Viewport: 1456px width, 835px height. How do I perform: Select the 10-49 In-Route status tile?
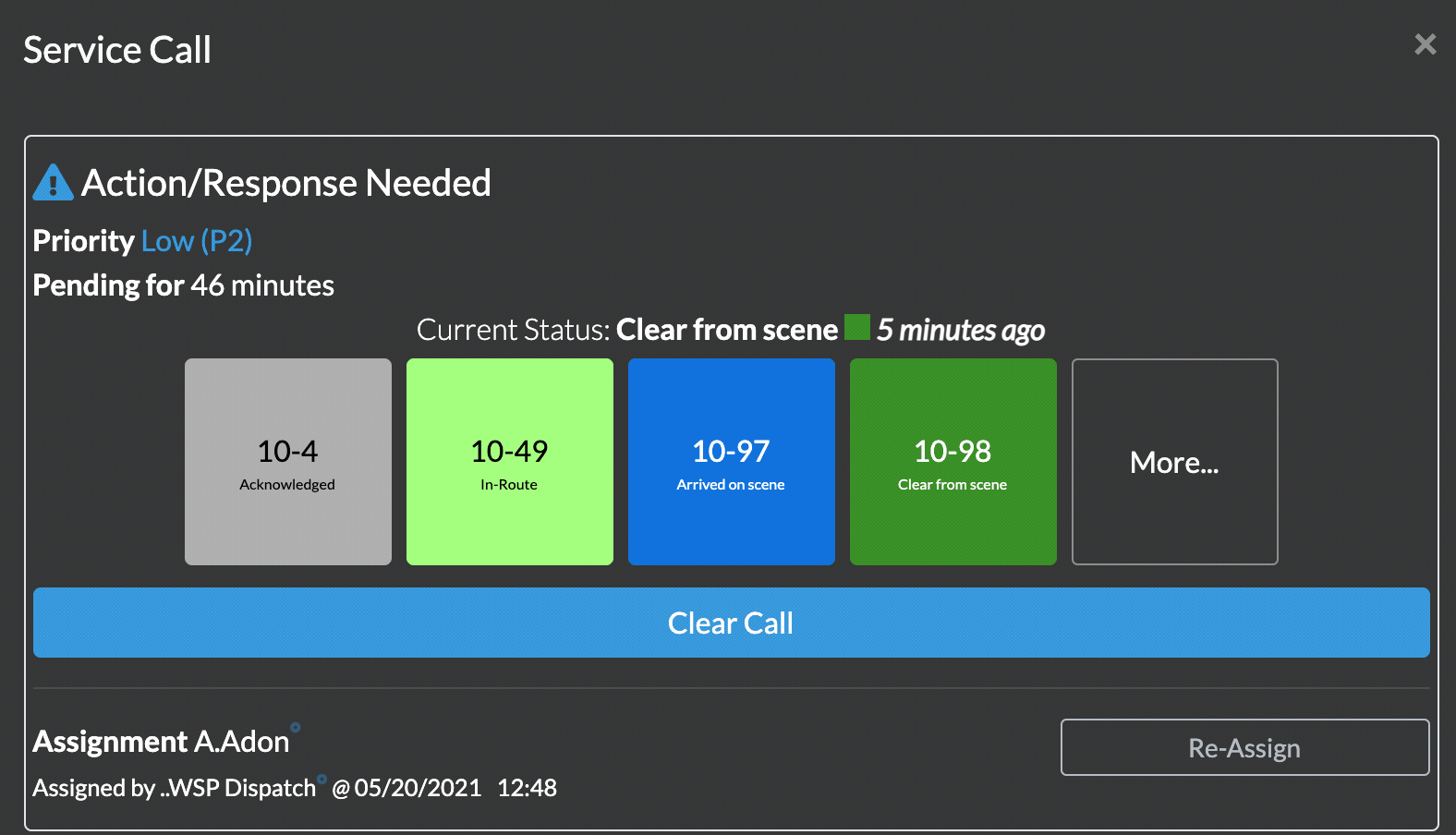pyautogui.click(x=509, y=462)
